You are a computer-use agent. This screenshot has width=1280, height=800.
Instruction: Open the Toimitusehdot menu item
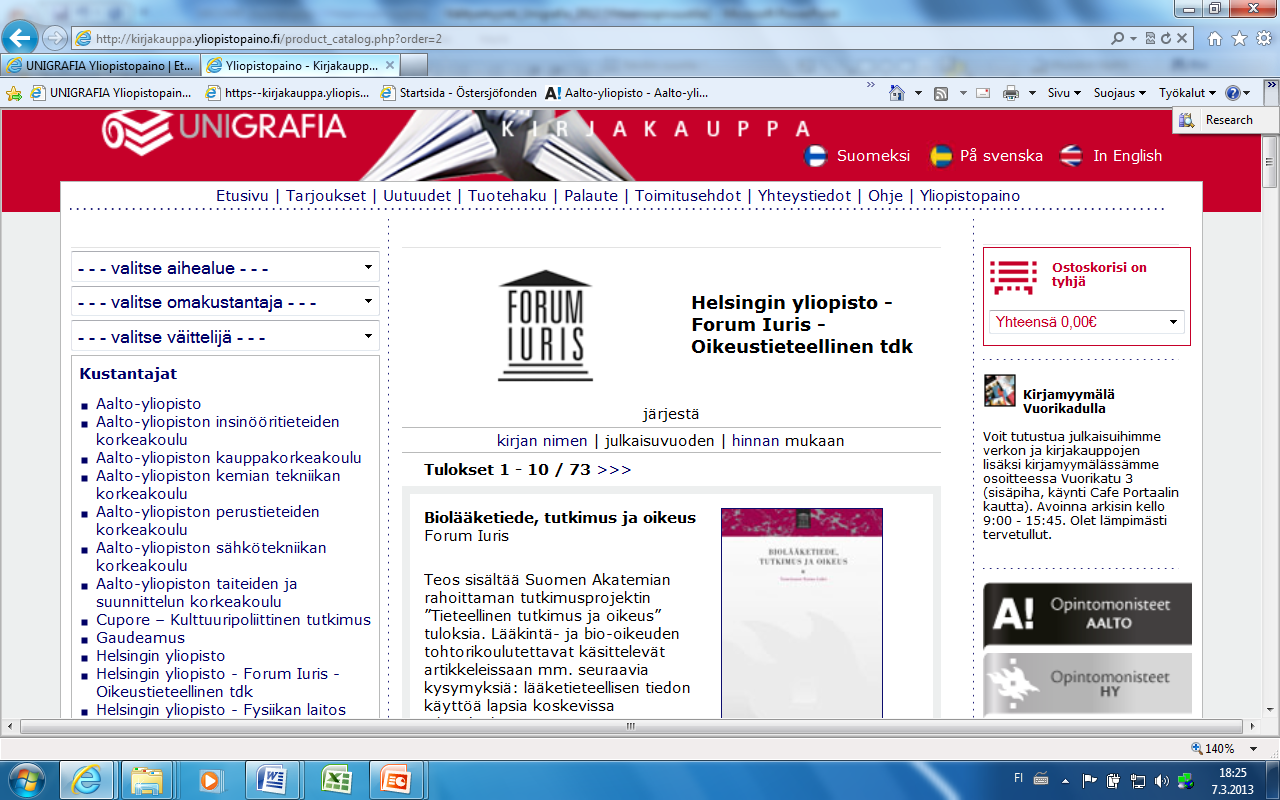(x=688, y=196)
